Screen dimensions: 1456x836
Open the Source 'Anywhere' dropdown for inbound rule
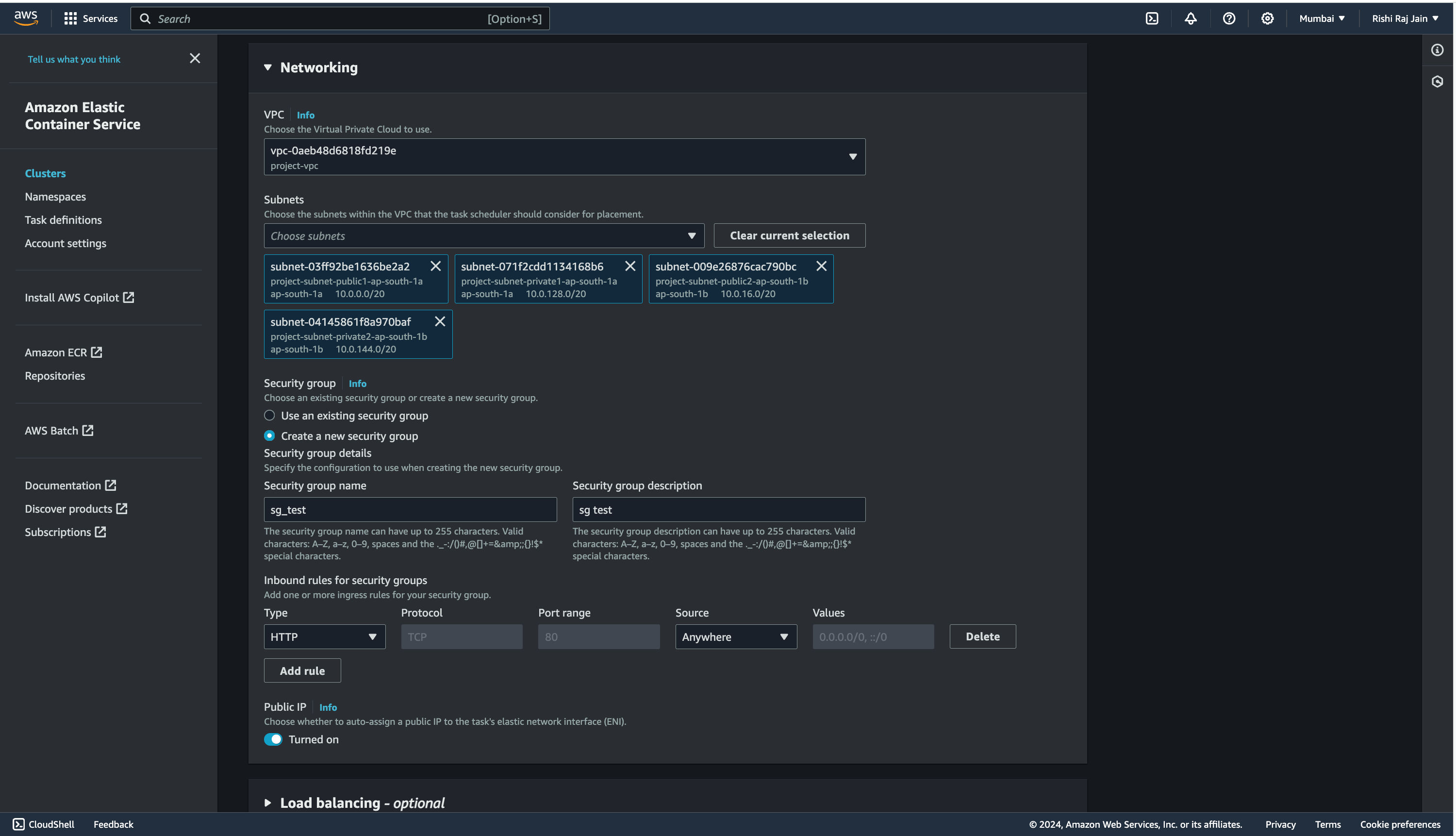[x=735, y=636]
